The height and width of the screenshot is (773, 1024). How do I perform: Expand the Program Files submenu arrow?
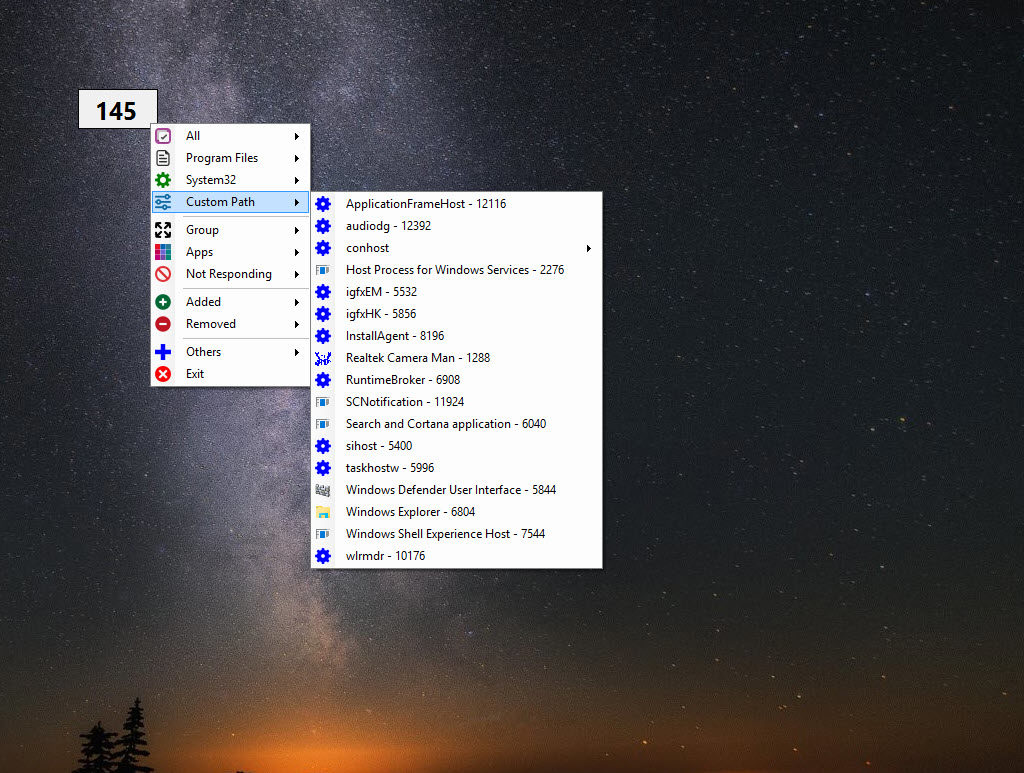tap(296, 159)
